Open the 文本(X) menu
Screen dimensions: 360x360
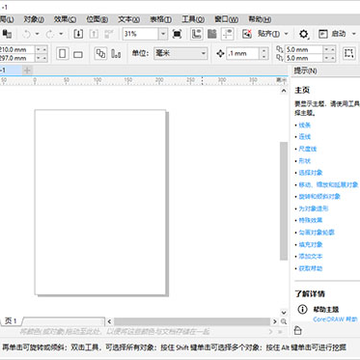[x=129, y=20]
